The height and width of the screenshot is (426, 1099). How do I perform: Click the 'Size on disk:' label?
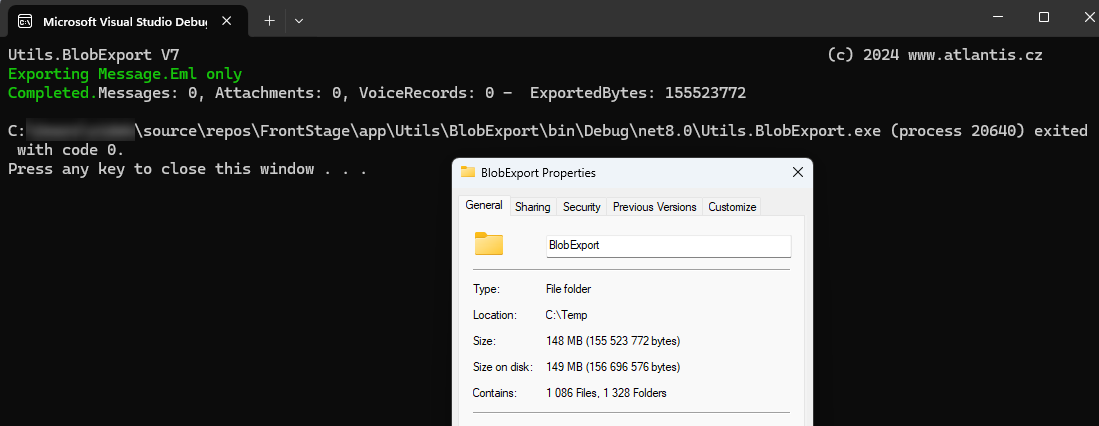(x=503, y=367)
